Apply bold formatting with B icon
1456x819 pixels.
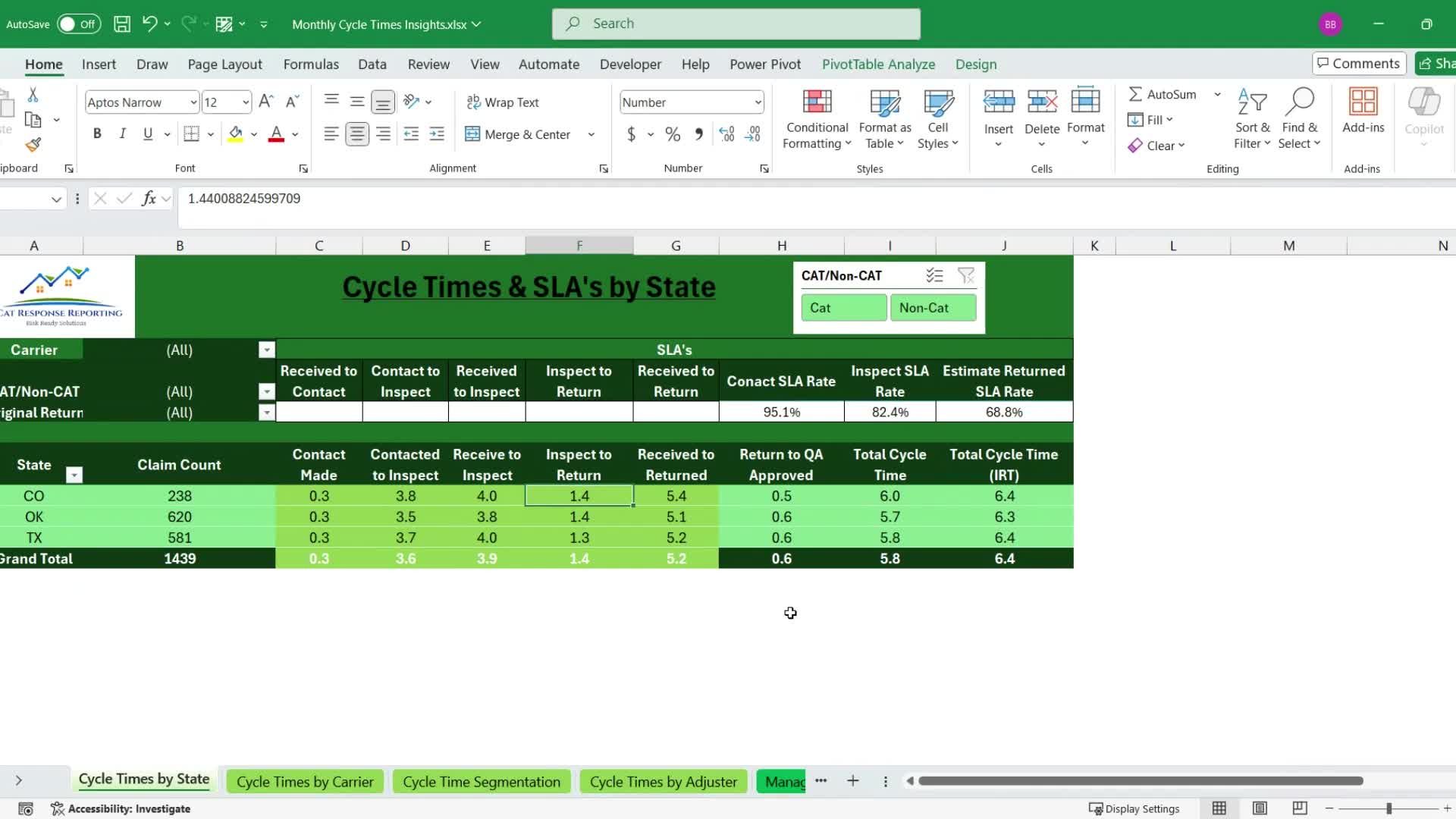(97, 133)
